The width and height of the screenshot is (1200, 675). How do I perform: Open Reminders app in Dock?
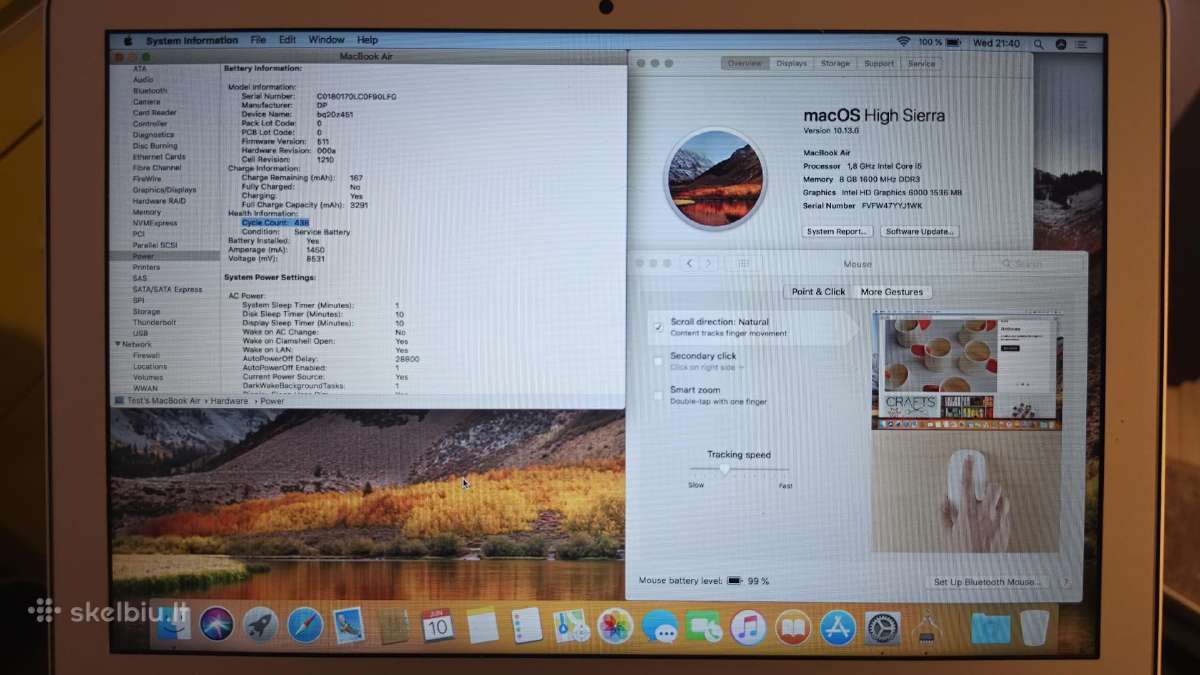point(526,625)
